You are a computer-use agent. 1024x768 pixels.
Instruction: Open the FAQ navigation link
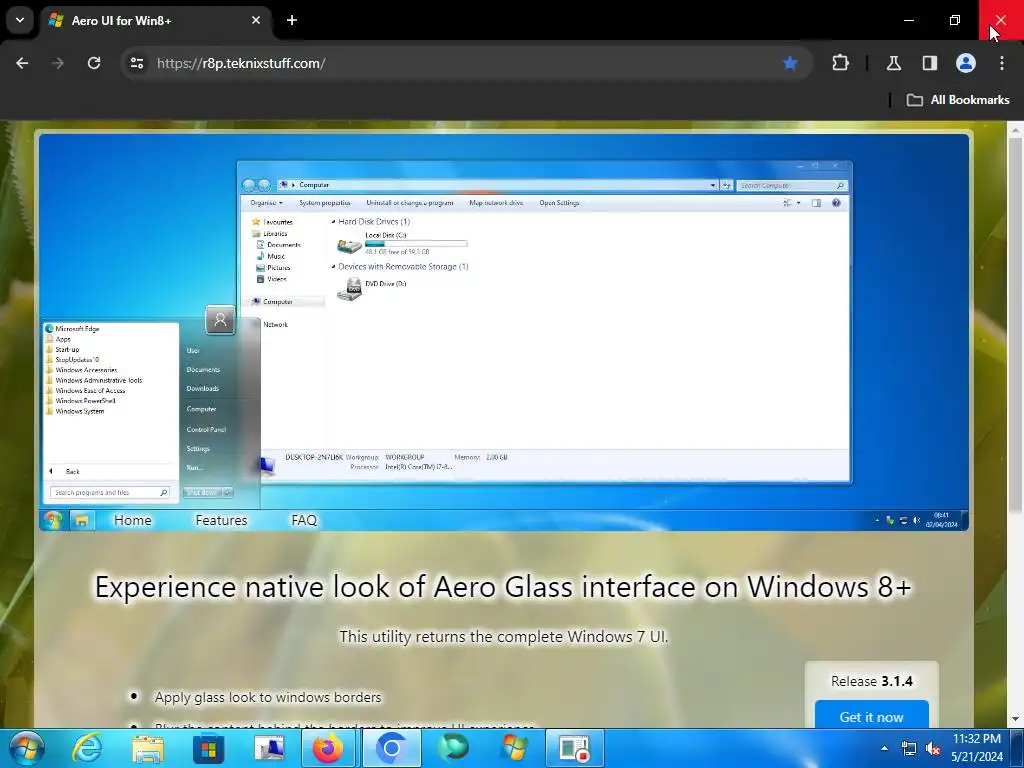point(304,520)
